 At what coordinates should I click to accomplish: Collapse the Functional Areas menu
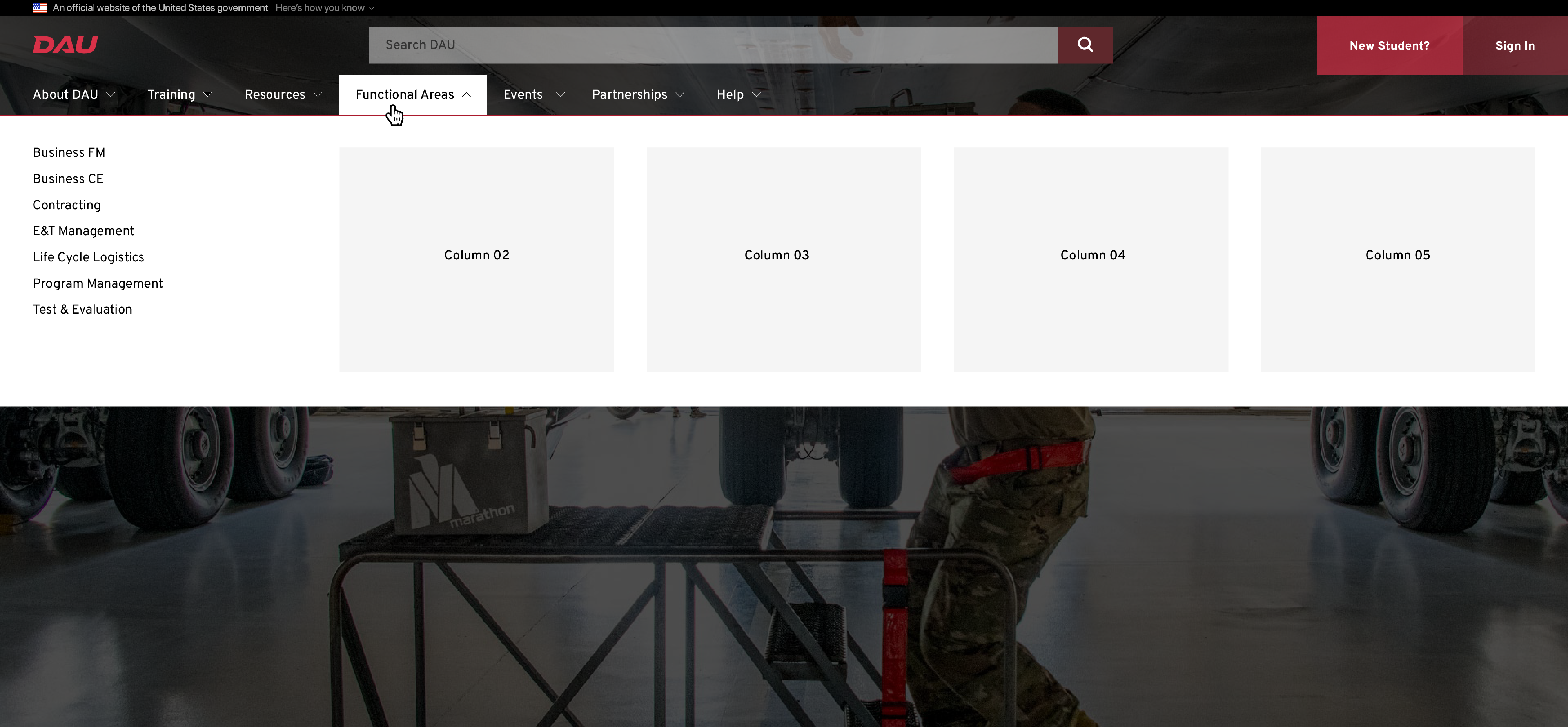[413, 95]
